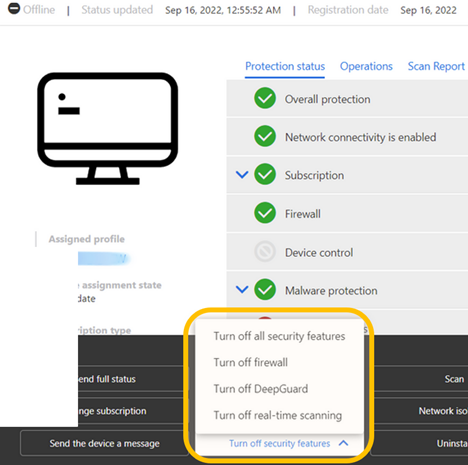Viewport: 468px width, 465px height.
Task: Click the Network connectivity green checkmark icon
Action: 265,136
